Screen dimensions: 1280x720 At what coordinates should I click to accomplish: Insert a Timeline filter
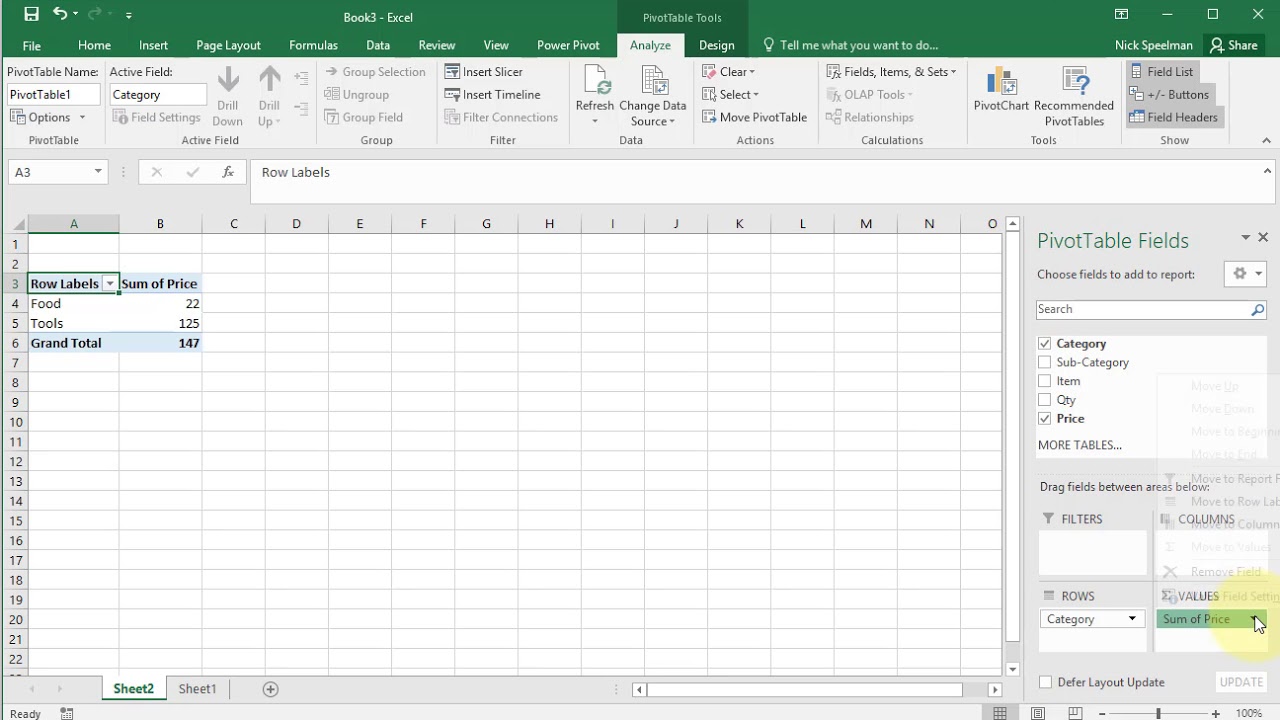coord(492,95)
